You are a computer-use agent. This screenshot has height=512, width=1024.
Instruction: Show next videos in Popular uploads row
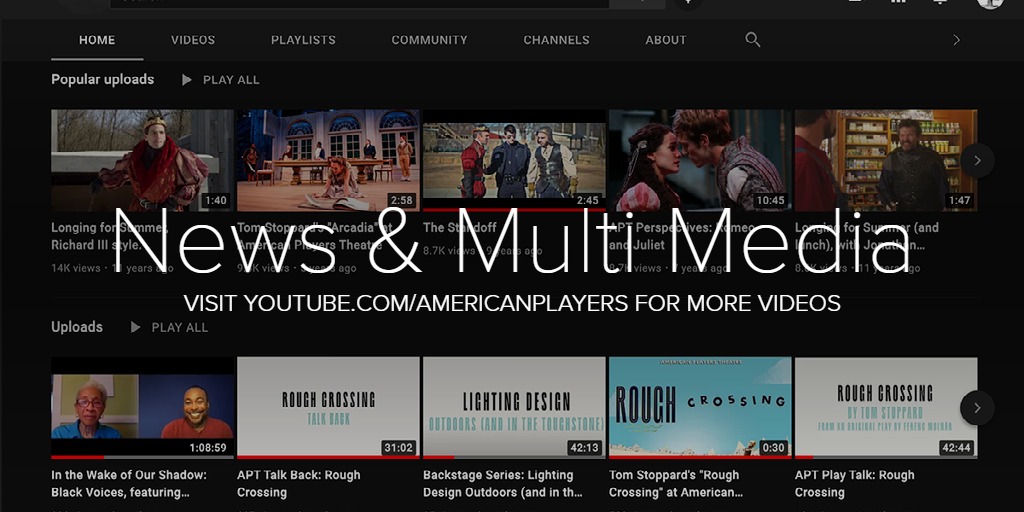[x=977, y=160]
